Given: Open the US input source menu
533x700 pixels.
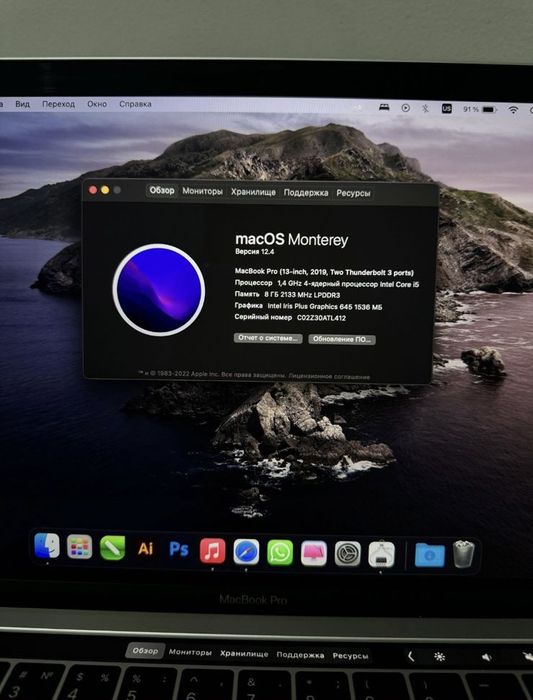Looking at the screenshot, I should coord(446,108).
